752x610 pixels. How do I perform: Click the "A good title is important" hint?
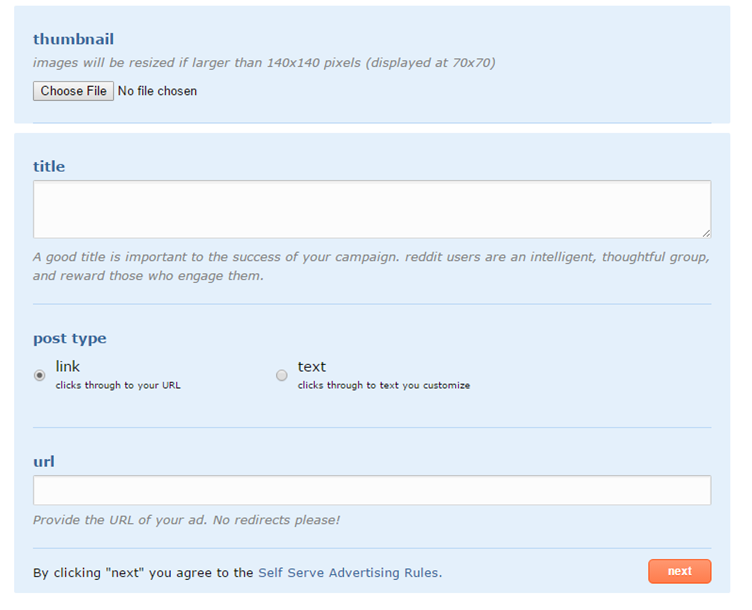click(371, 266)
